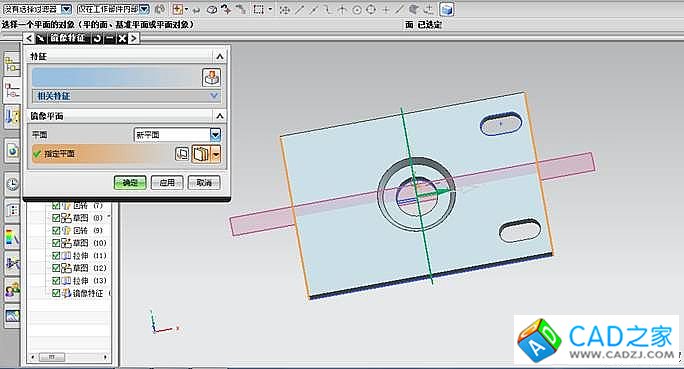This screenshot has height=369, width=684.
Task: Click the navigator scrollbar right arrow
Action: pyautogui.click(x=105, y=357)
